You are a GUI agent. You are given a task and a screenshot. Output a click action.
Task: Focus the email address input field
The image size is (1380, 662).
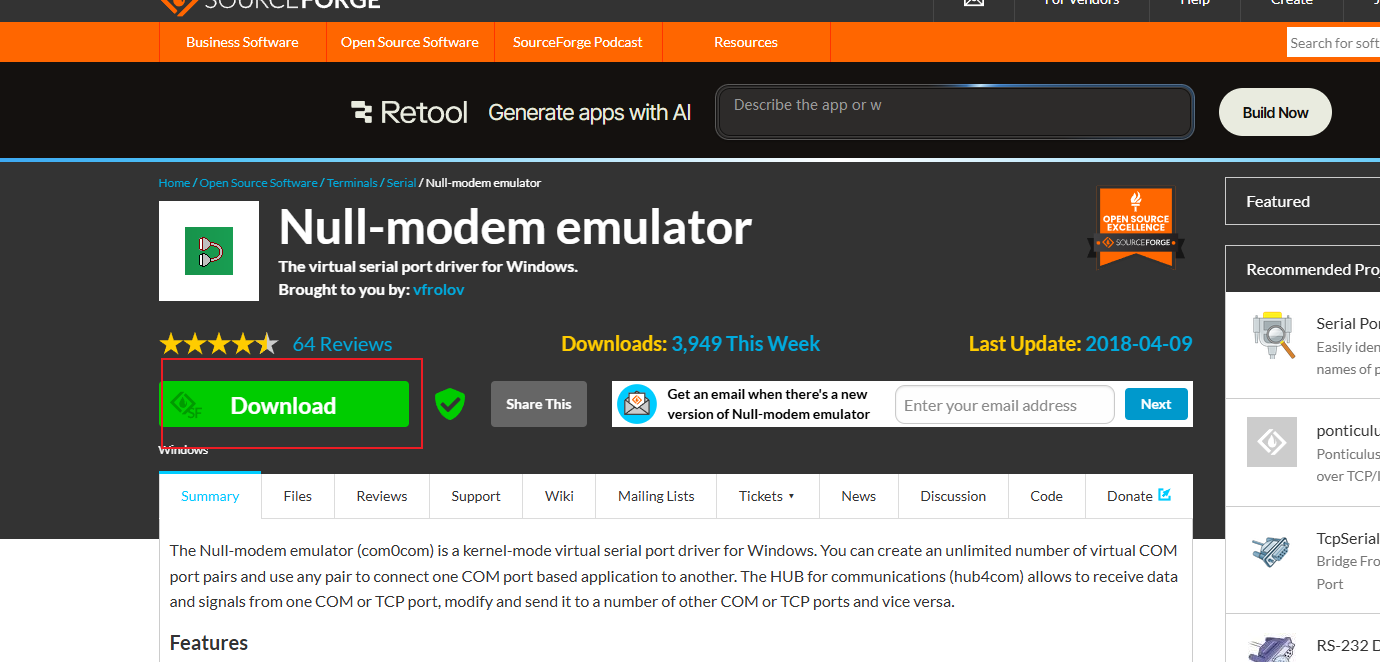(1005, 405)
